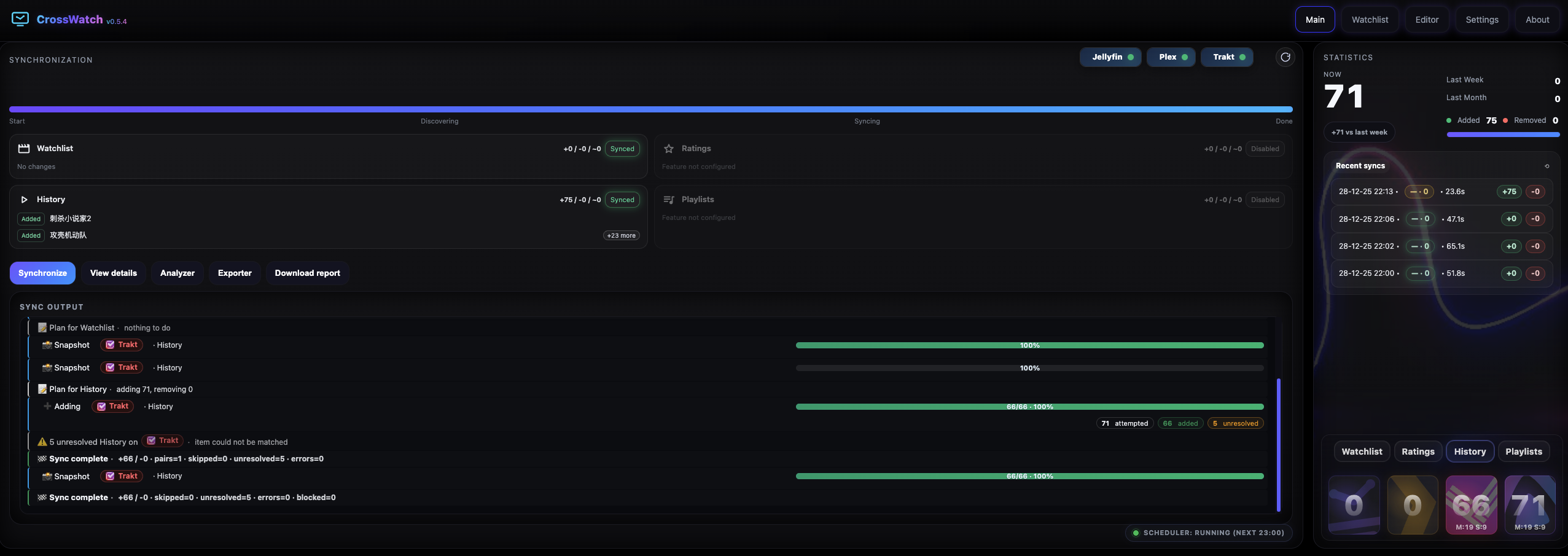Toggle the Jellyfin provider status pill
This screenshot has width=1568, height=556.
coord(1110,57)
